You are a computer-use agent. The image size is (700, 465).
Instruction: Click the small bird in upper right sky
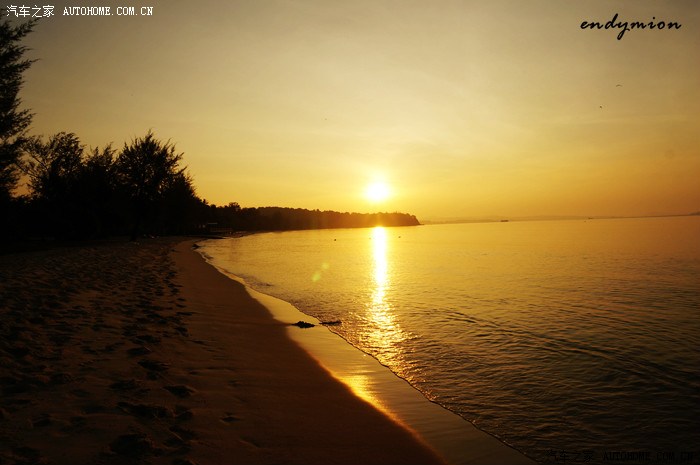coord(618,85)
